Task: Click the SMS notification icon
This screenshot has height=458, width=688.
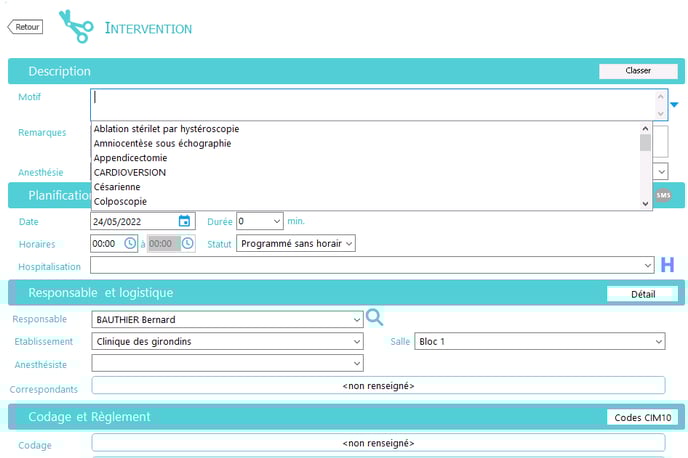Action: [x=663, y=194]
